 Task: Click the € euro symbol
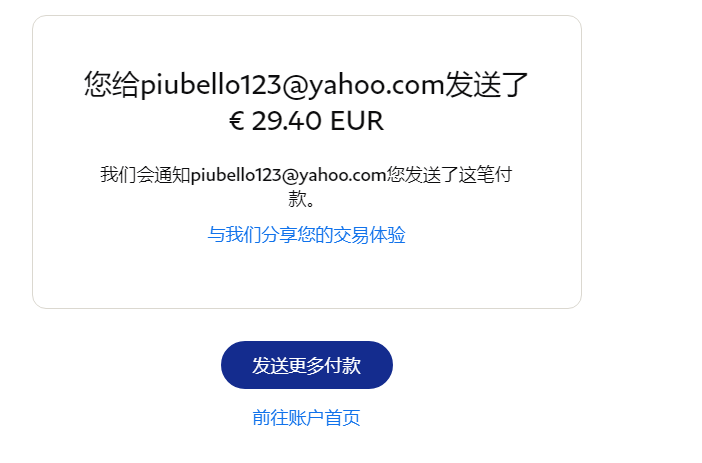click(x=236, y=121)
